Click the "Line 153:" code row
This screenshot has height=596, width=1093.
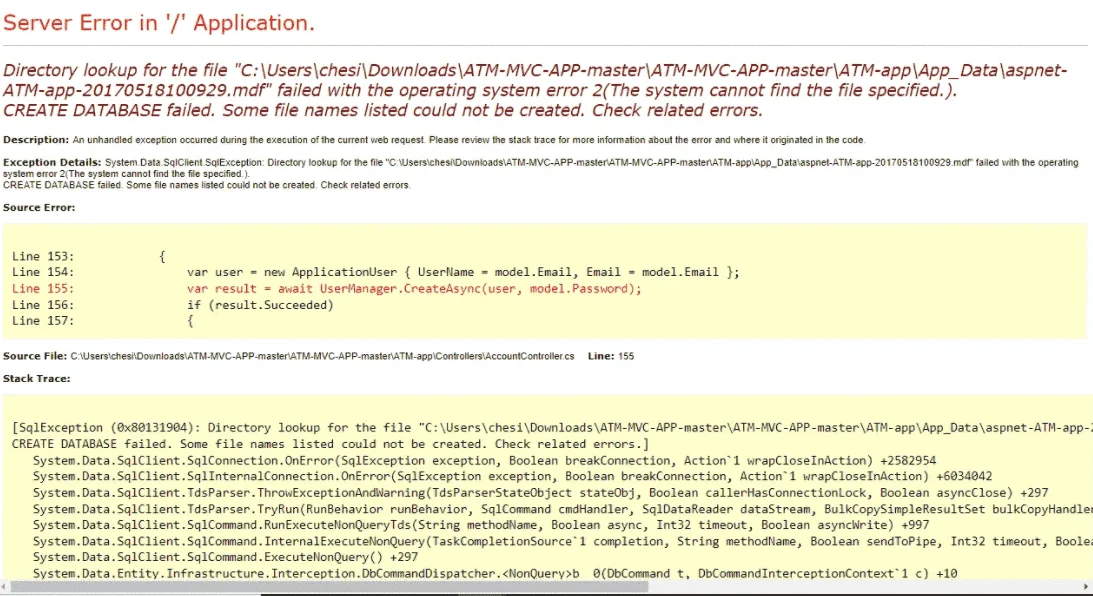(89, 257)
